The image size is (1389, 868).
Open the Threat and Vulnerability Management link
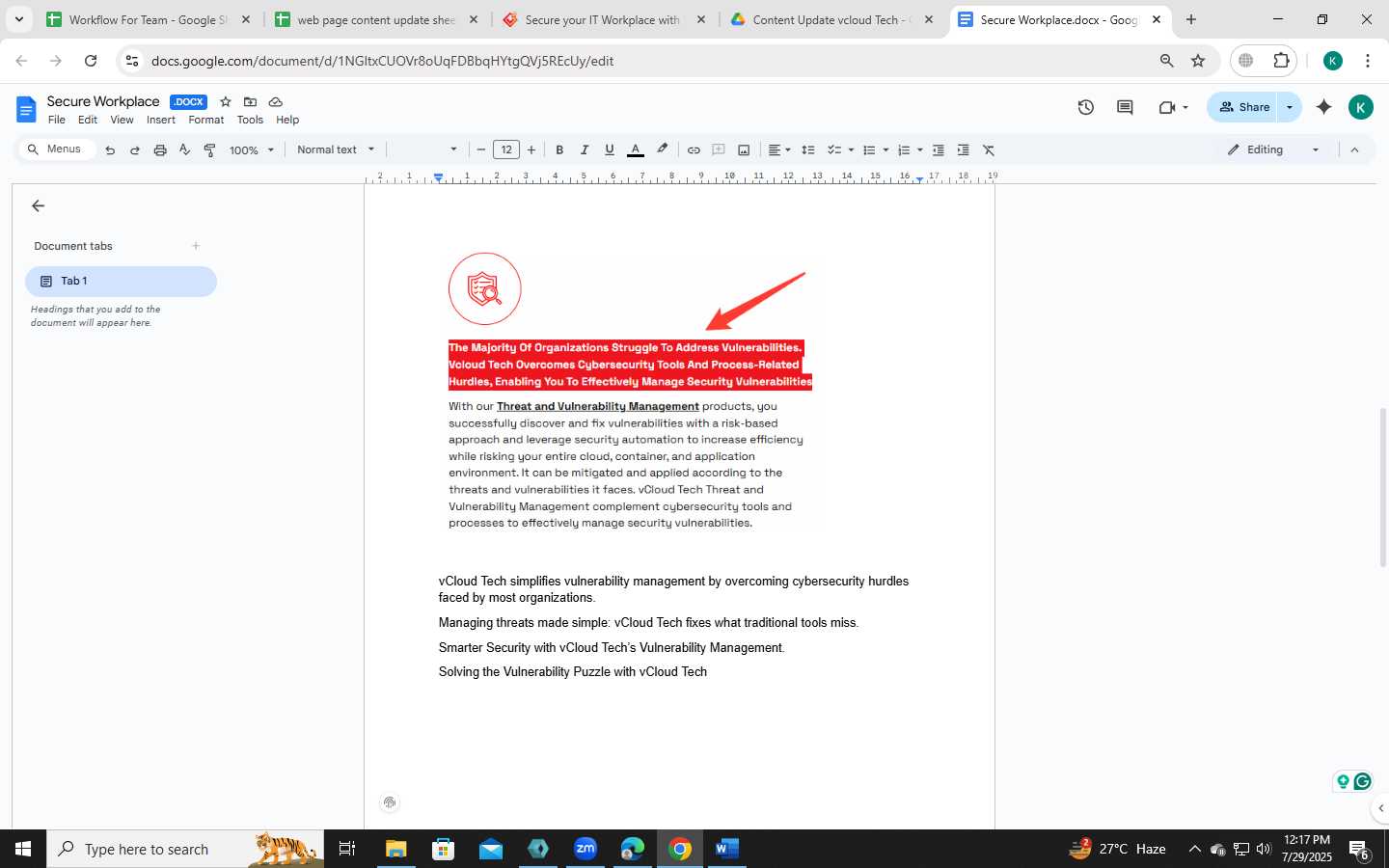point(598,406)
